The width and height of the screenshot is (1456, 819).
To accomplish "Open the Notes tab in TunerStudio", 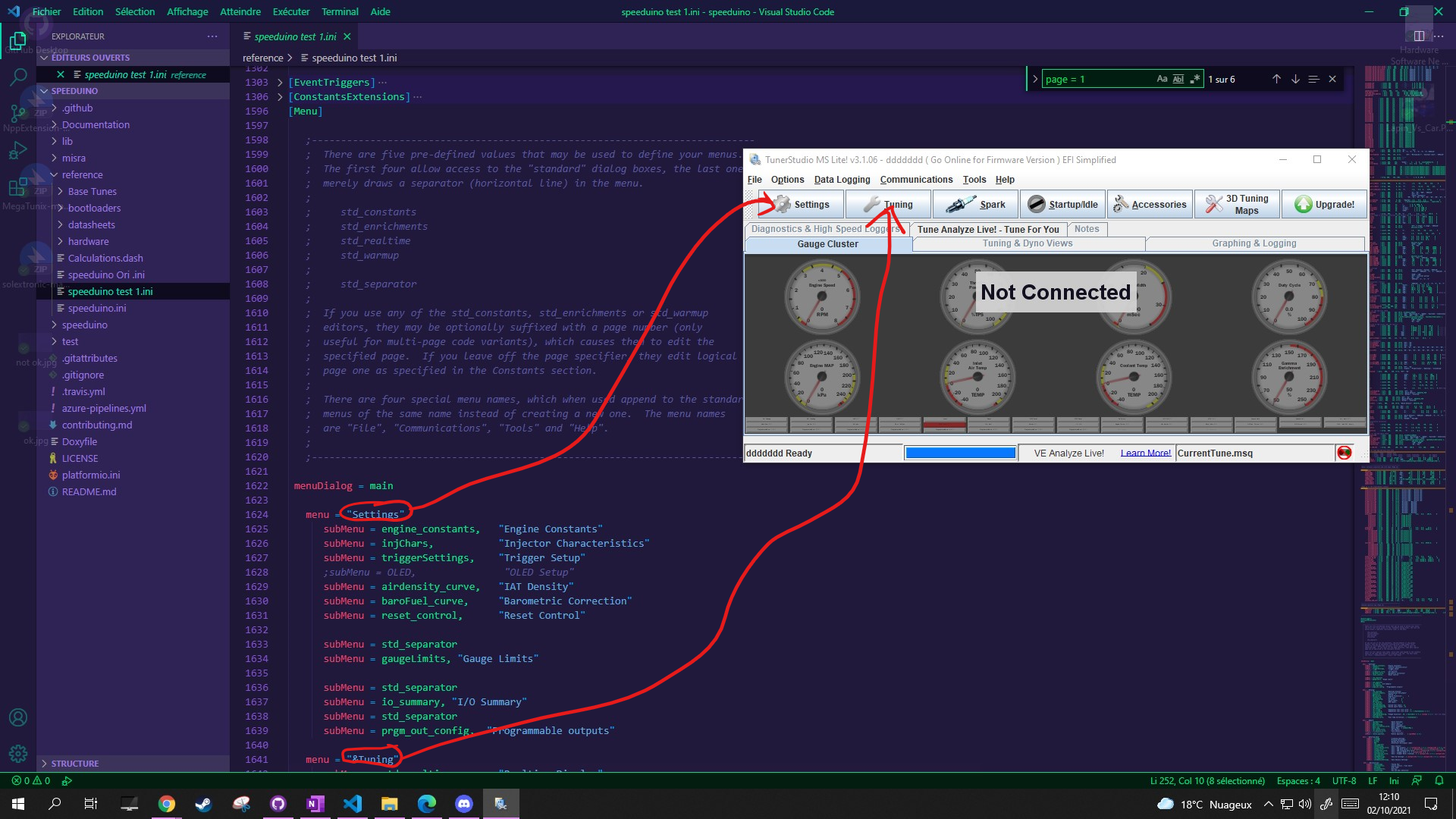I will tap(1086, 229).
